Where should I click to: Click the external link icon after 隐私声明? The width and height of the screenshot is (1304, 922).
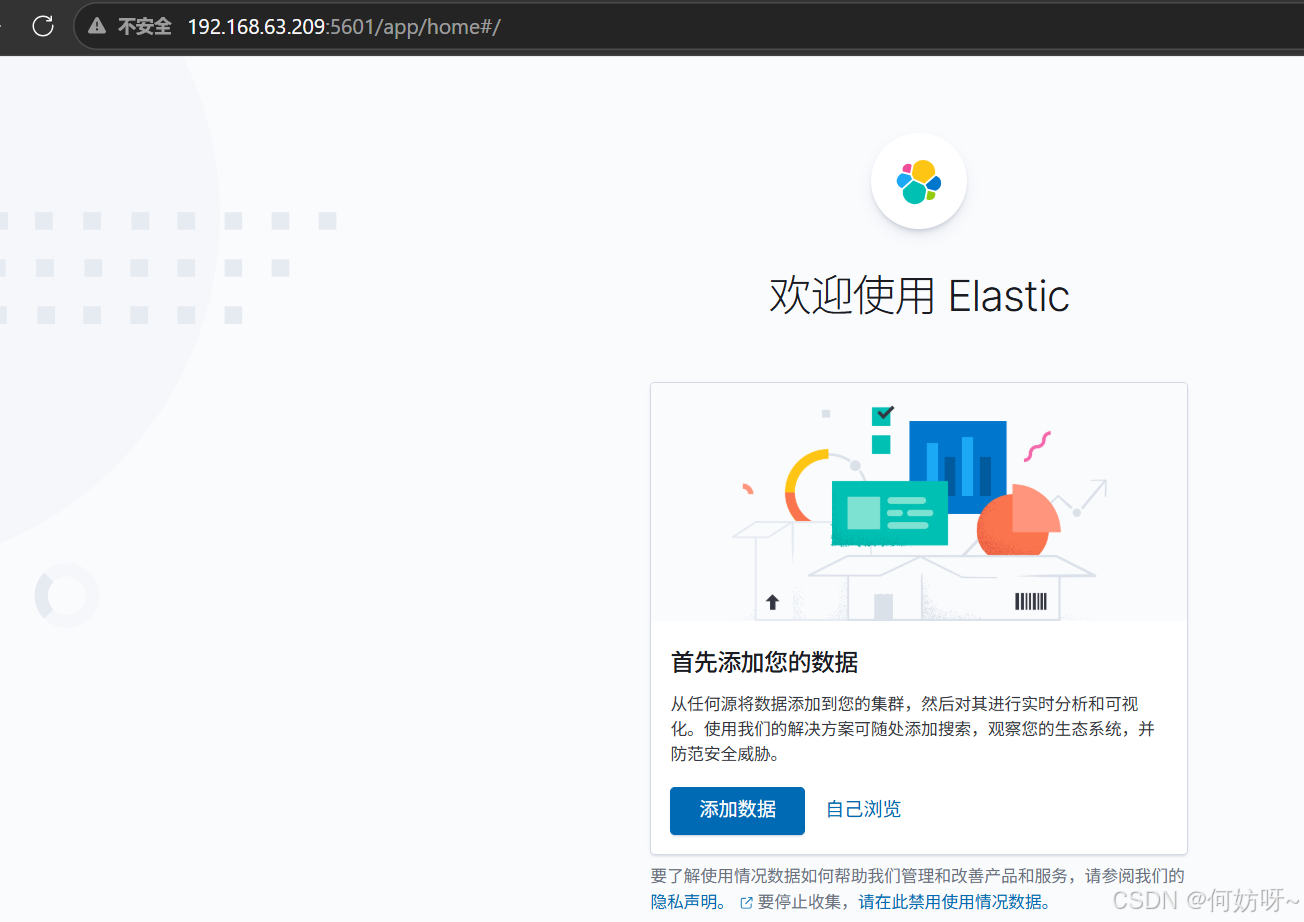click(x=745, y=902)
